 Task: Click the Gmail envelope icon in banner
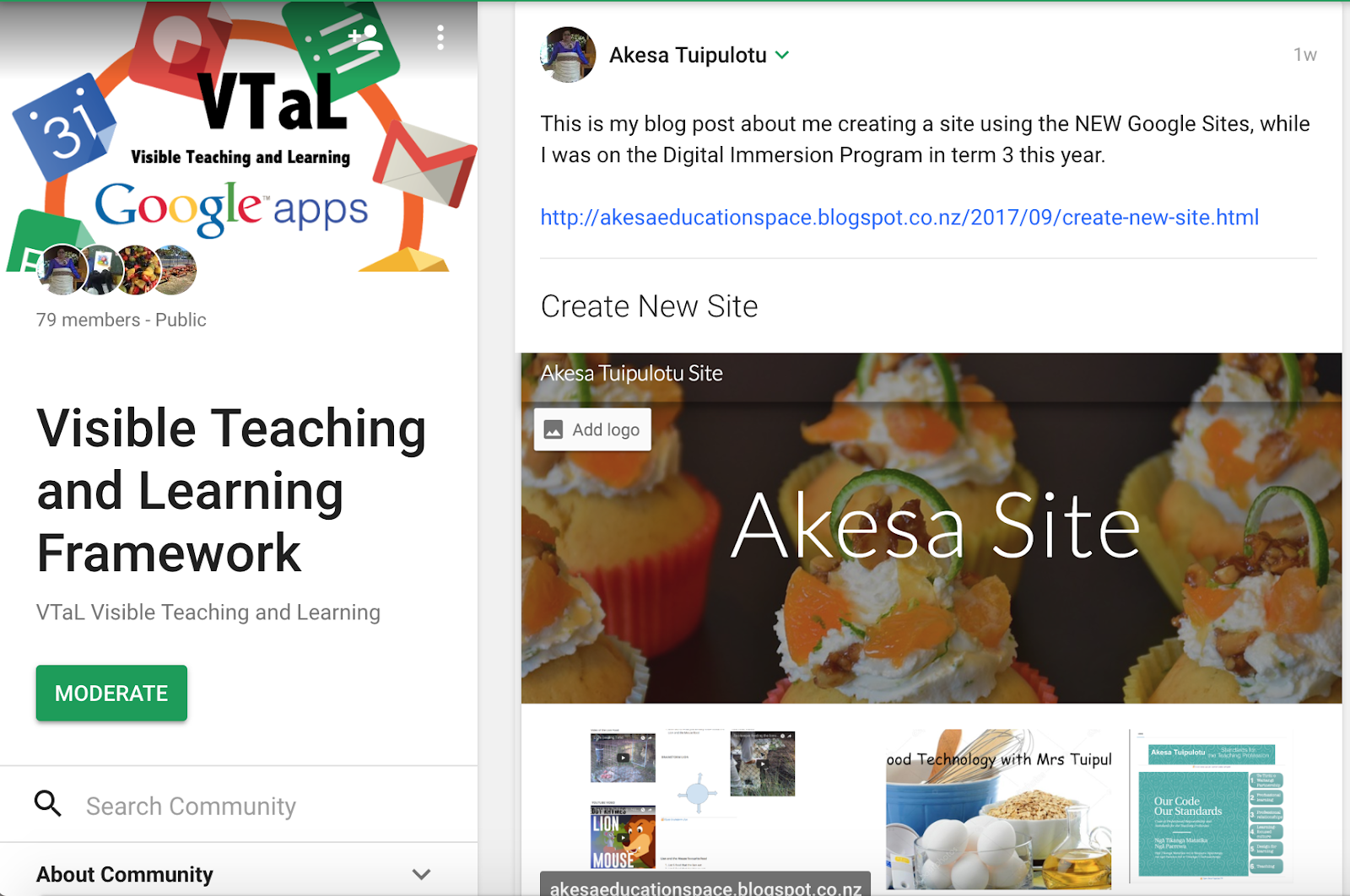point(425,165)
